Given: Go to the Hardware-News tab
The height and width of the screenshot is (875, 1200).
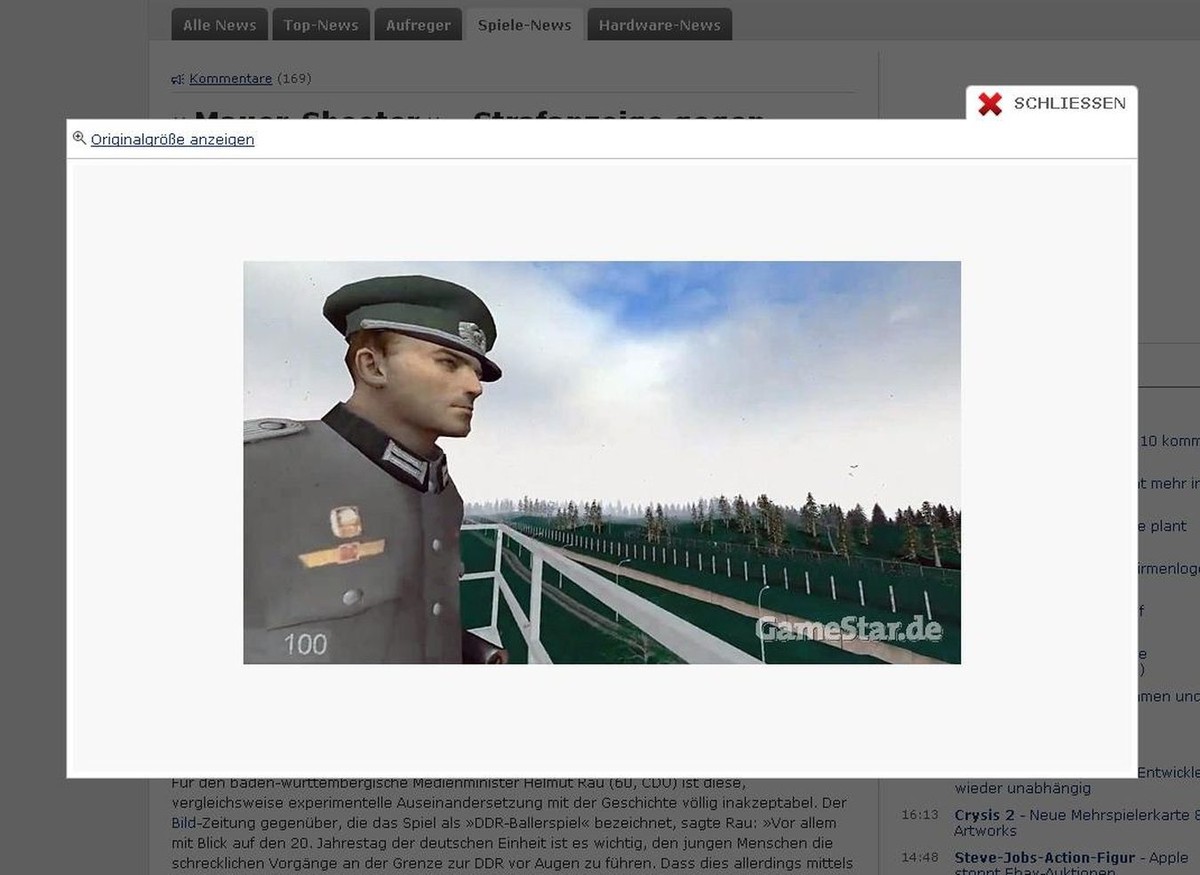Looking at the screenshot, I should pyautogui.click(x=660, y=25).
